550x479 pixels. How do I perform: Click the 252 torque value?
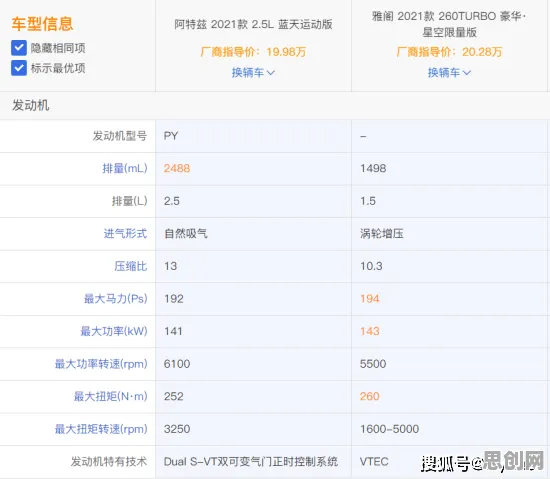(174, 397)
